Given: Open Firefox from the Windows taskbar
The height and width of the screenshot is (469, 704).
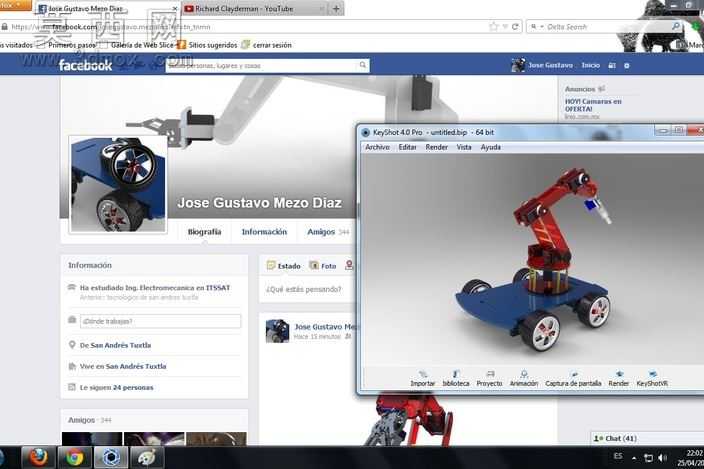Looking at the screenshot, I should pos(38,457).
